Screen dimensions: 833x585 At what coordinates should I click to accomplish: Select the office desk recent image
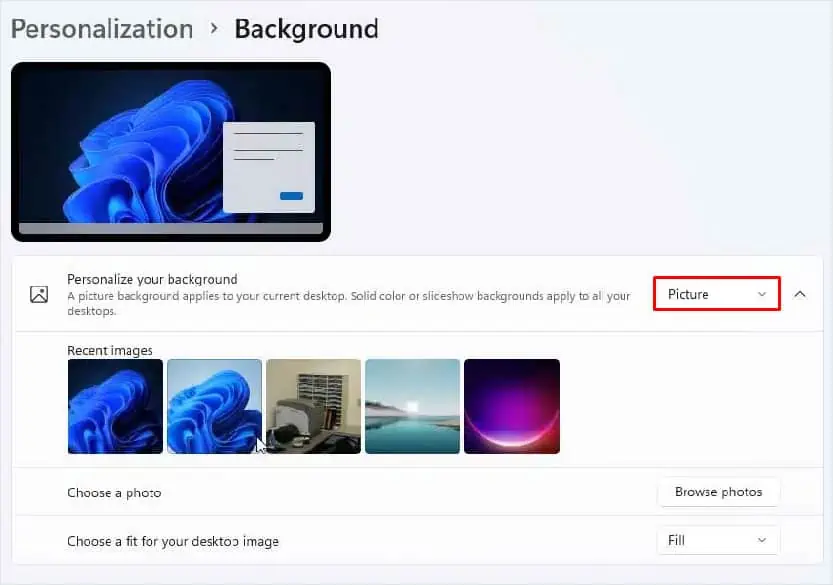(313, 406)
